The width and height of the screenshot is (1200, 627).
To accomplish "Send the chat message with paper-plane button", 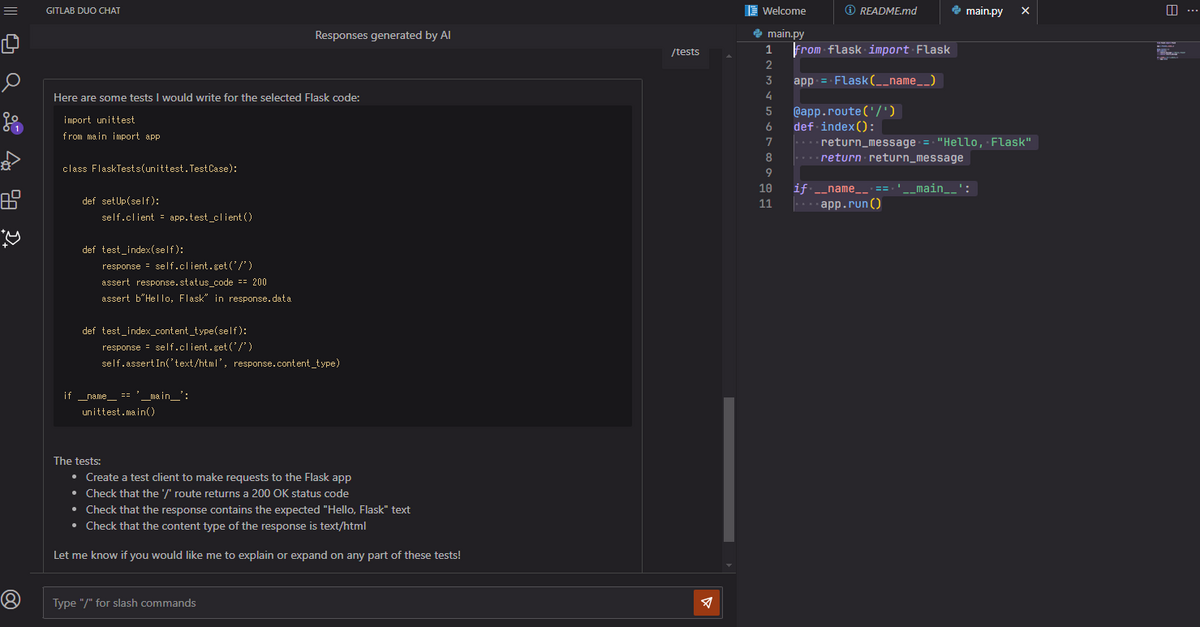I will 706,602.
